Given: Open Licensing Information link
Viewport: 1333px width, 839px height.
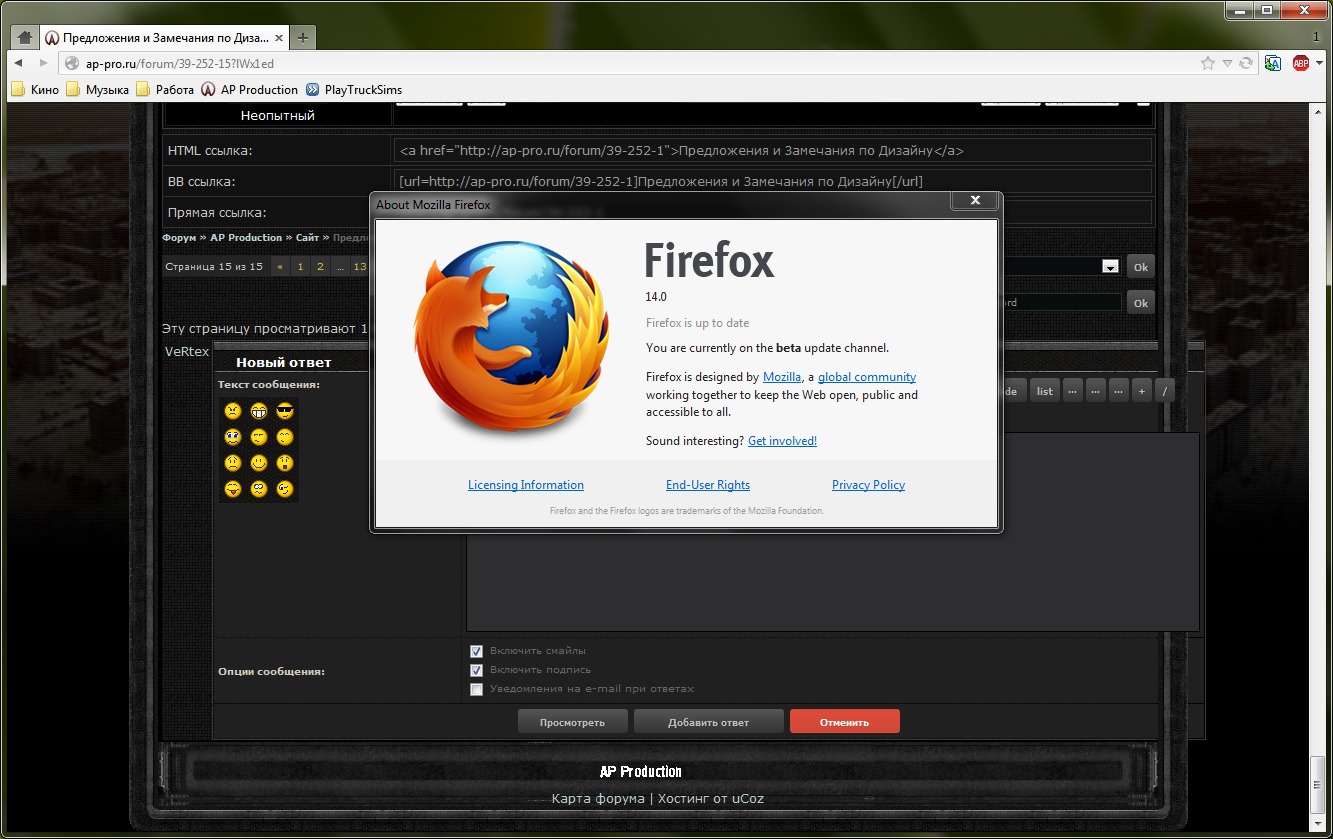Looking at the screenshot, I should pyautogui.click(x=526, y=485).
